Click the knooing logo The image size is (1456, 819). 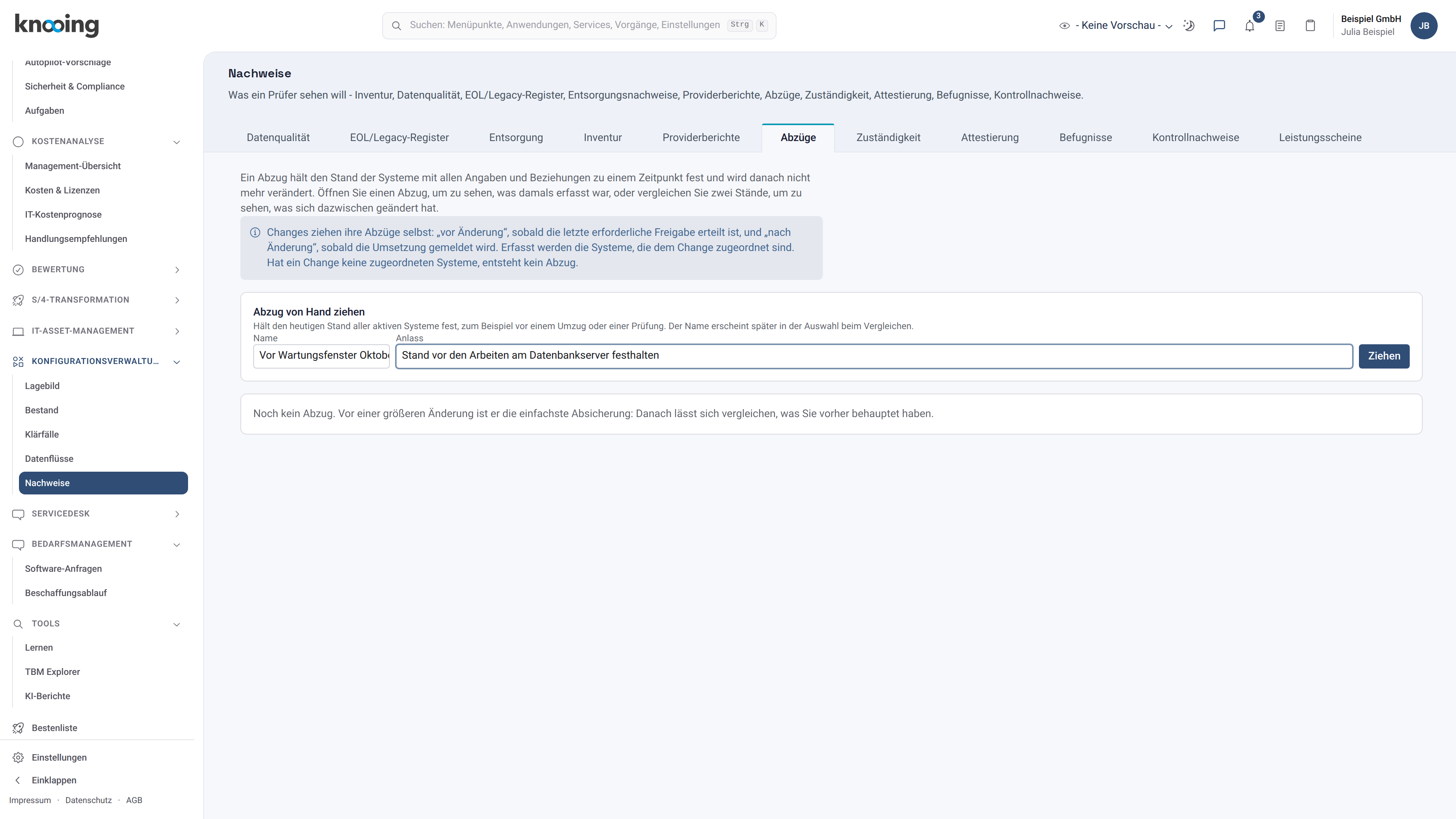pyautogui.click(x=56, y=25)
